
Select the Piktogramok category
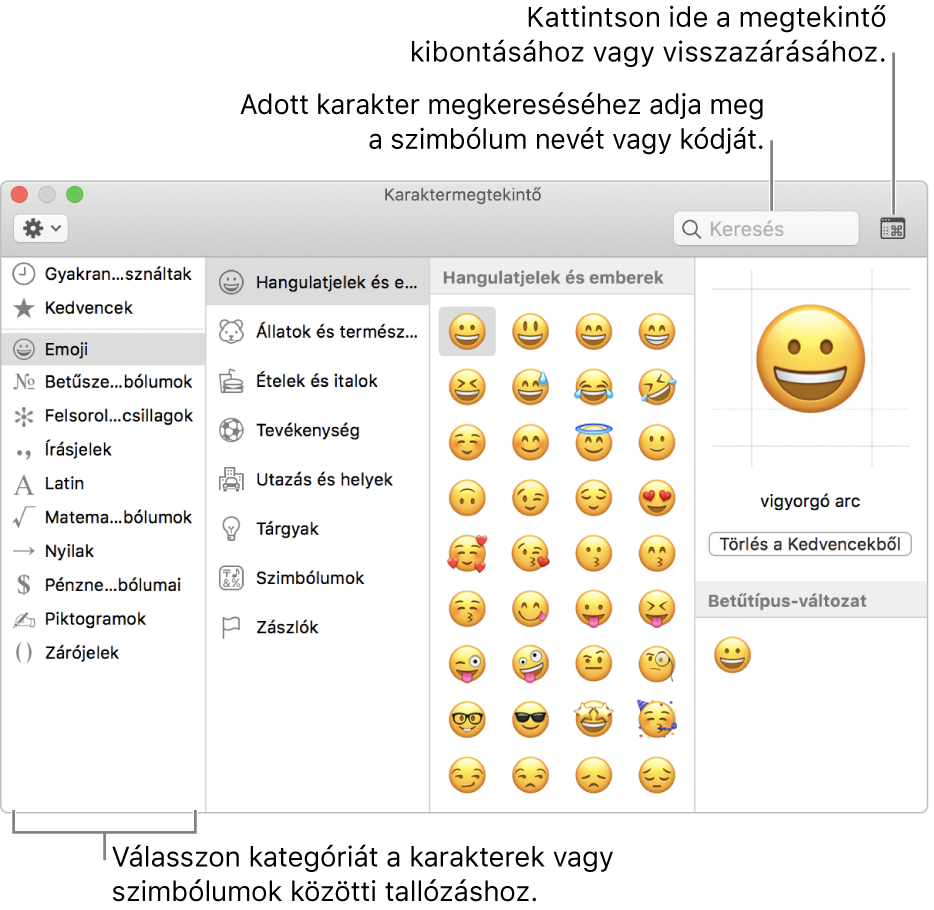click(x=102, y=619)
